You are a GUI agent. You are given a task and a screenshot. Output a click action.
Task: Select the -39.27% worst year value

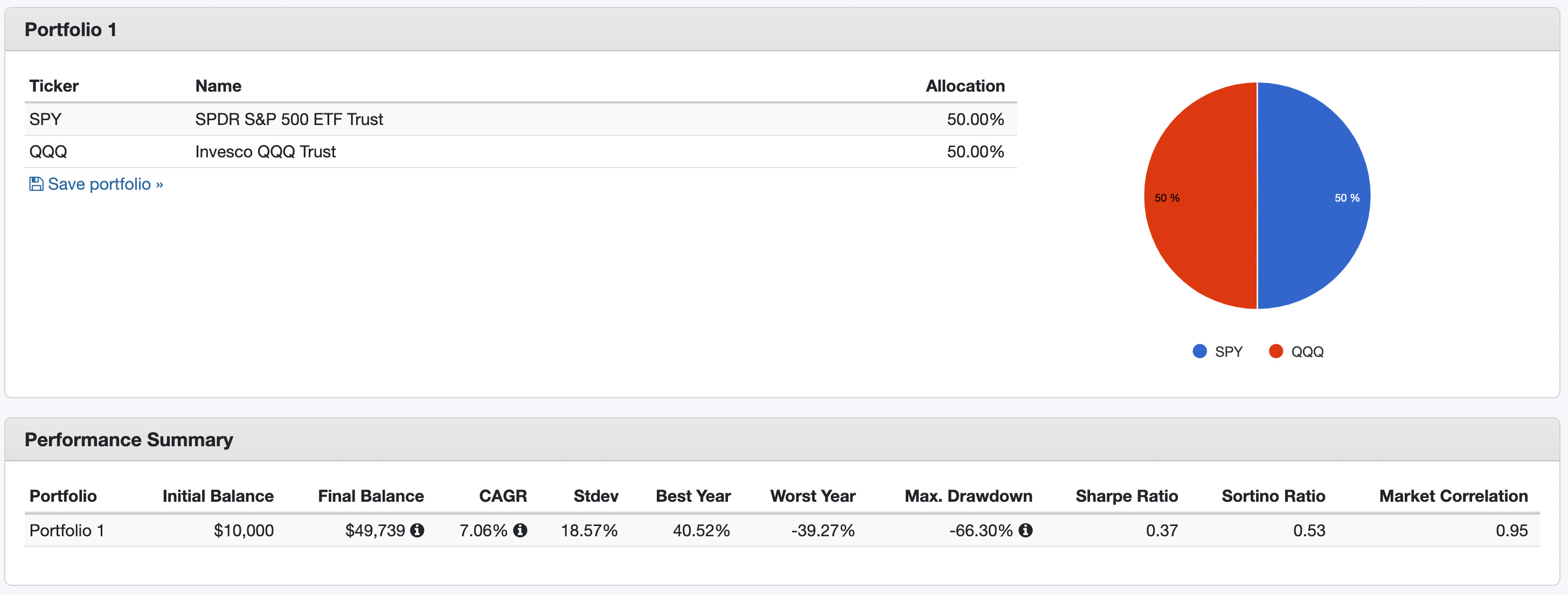[823, 530]
